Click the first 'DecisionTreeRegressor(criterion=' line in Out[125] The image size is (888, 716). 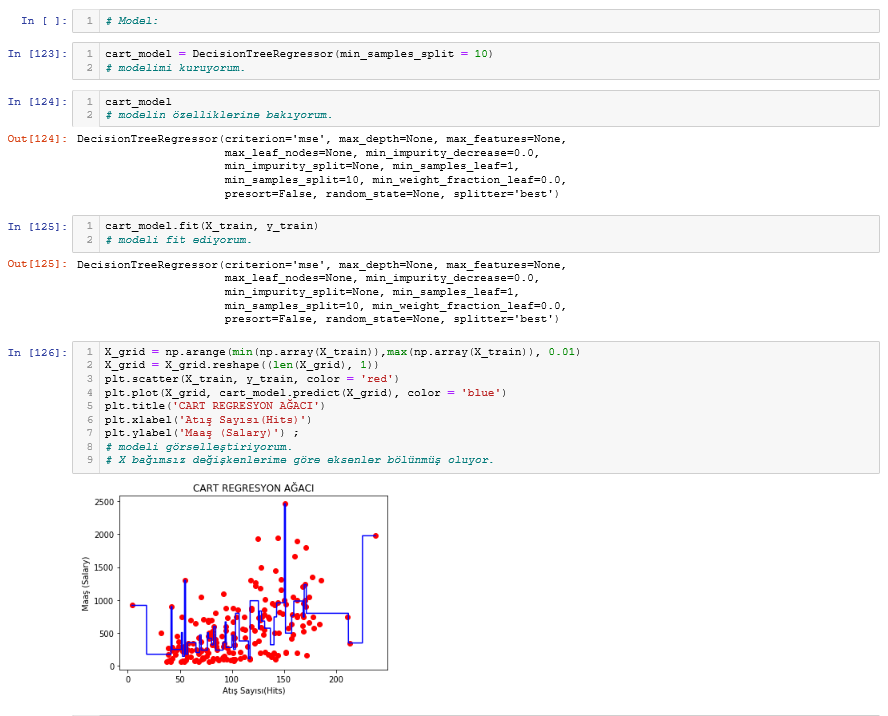tap(322, 265)
